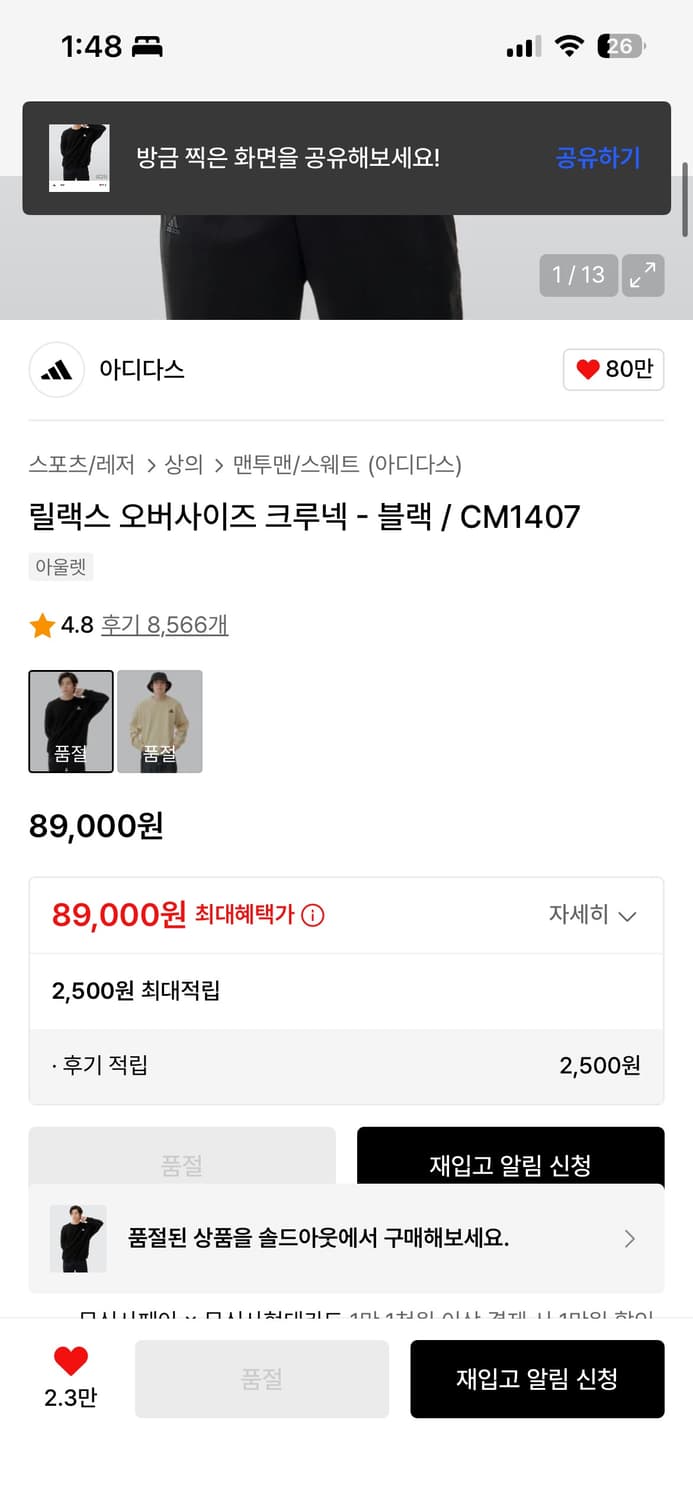693x1500 pixels.
Task: Select the black crewneck color thumbnail
Action: 70,721
